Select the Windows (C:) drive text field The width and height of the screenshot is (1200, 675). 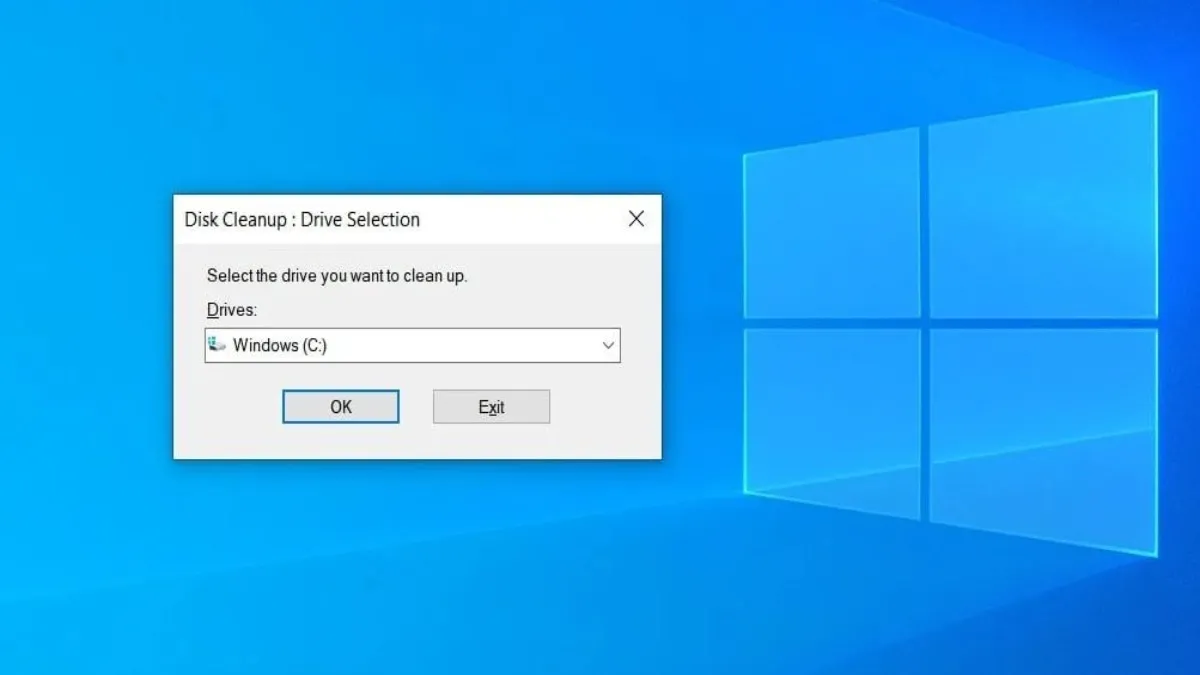click(x=400, y=346)
